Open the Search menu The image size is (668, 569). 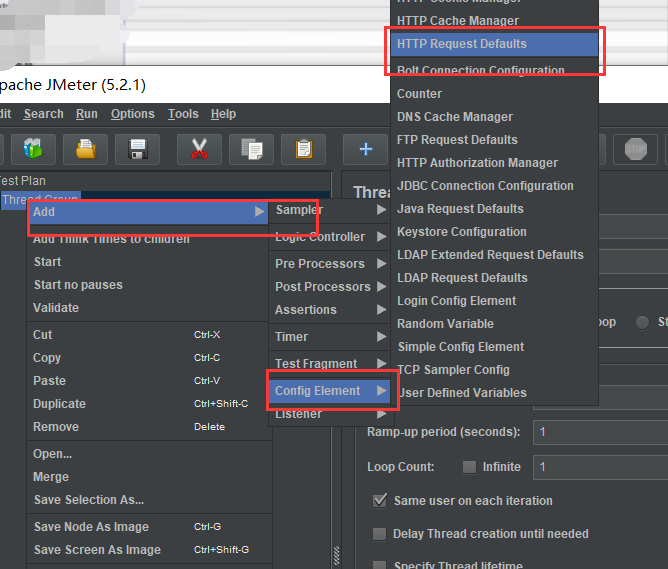pyautogui.click(x=43, y=114)
